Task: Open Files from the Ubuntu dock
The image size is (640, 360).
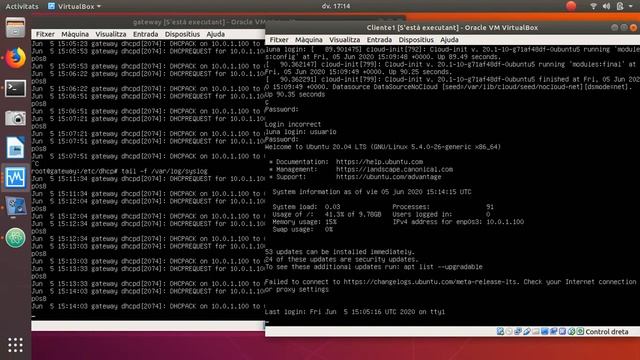Action: (x=16, y=28)
